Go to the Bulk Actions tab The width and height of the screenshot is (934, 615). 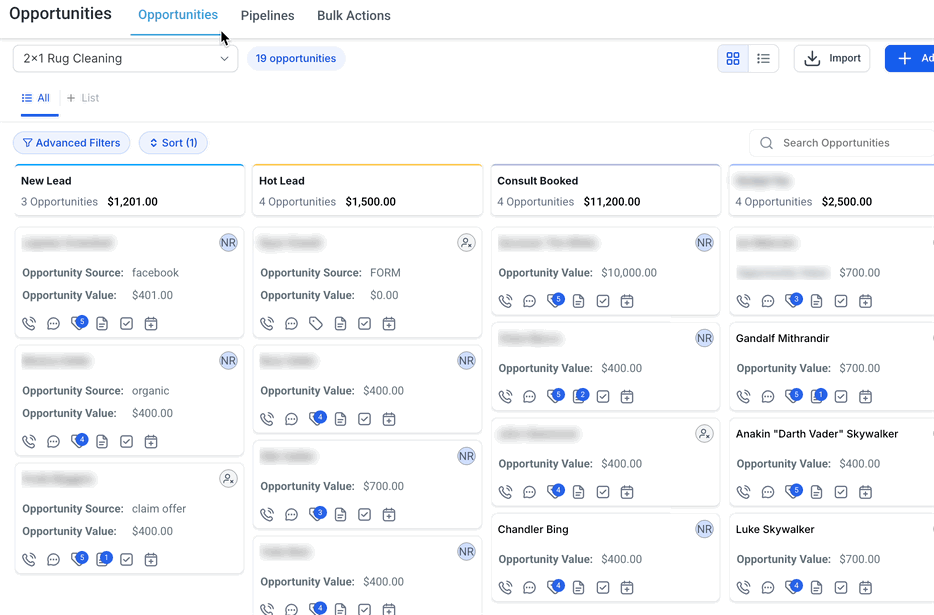click(353, 16)
